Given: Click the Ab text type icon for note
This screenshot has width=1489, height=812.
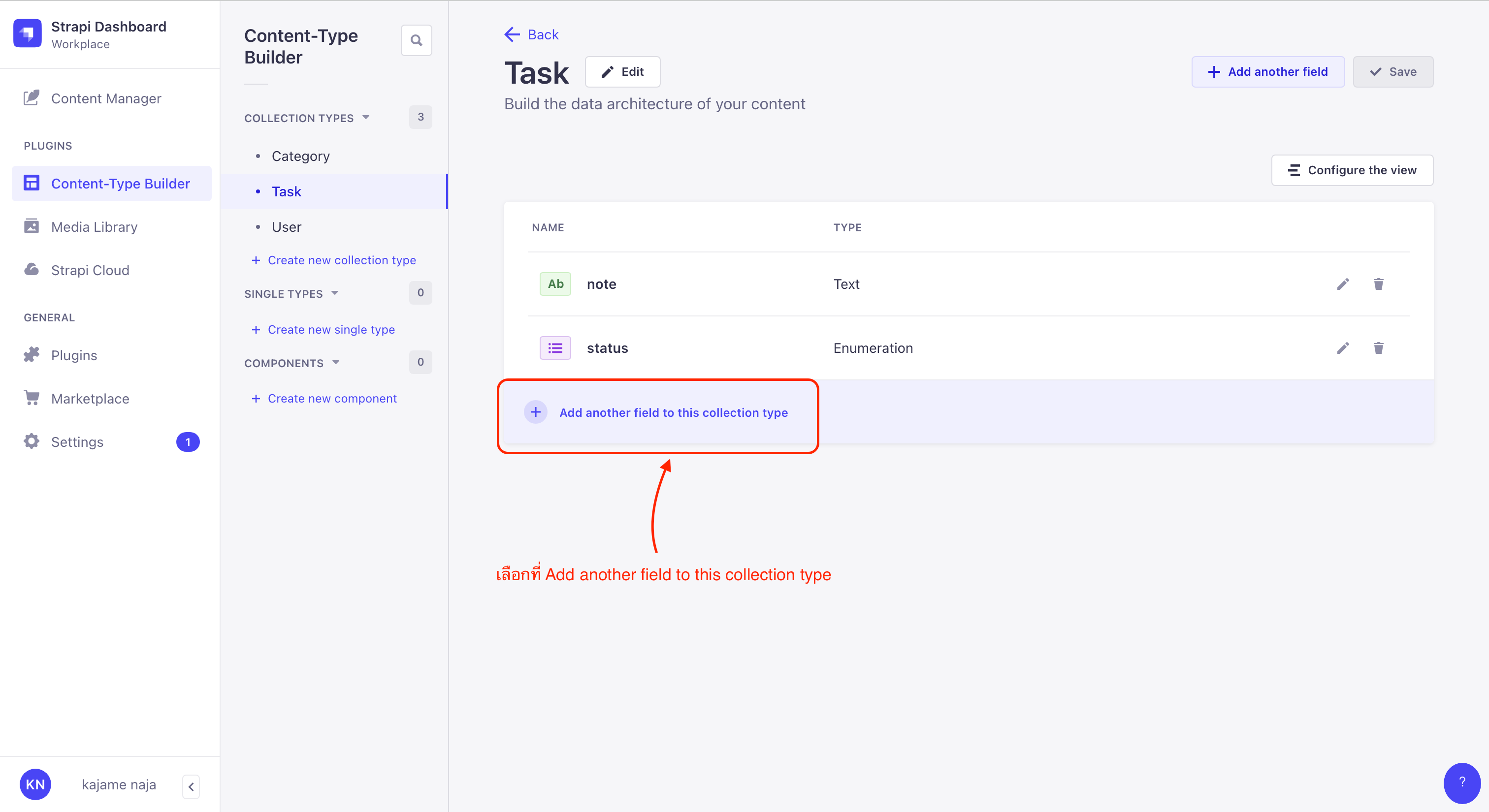Looking at the screenshot, I should [556, 284].
